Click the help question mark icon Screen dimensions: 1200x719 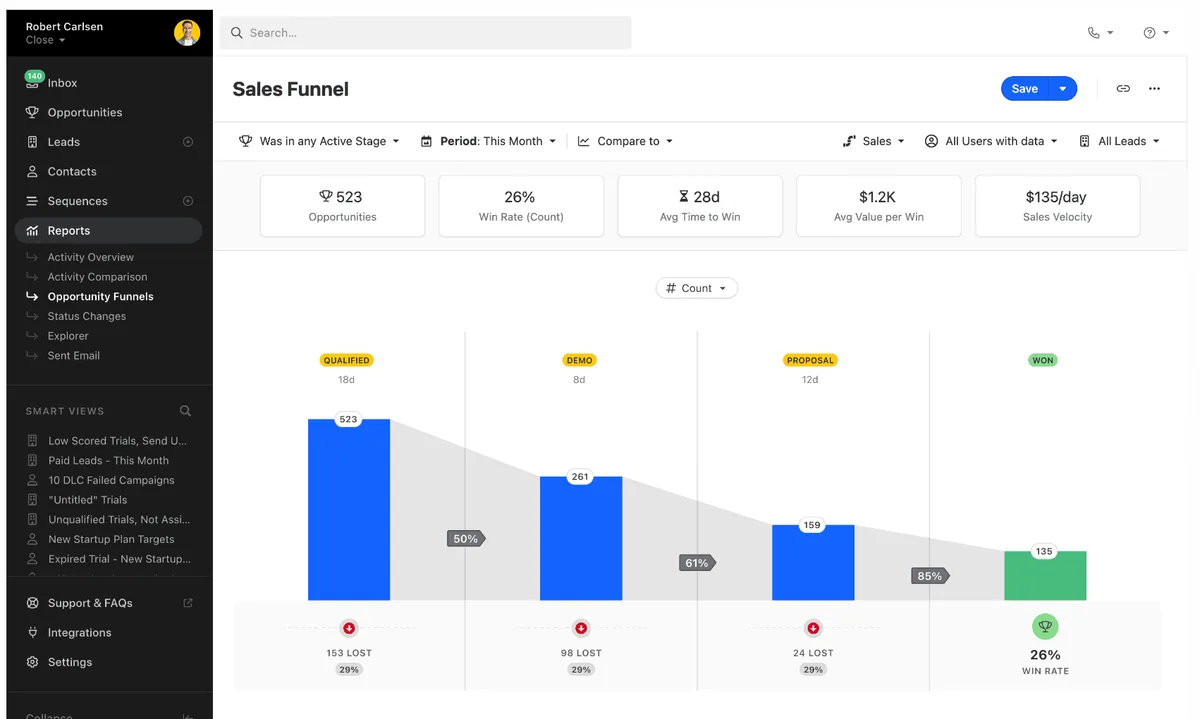pos(1150,32)
